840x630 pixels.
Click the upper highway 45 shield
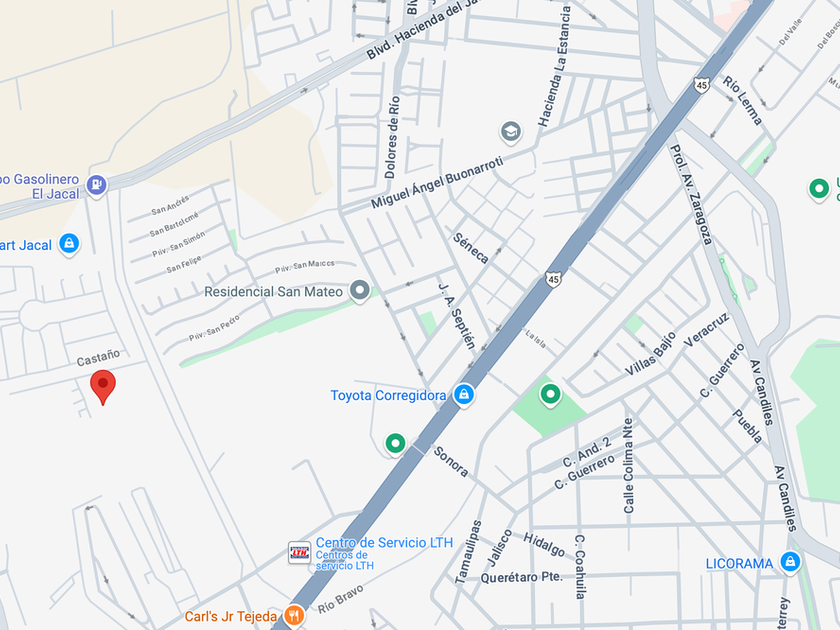701,85
